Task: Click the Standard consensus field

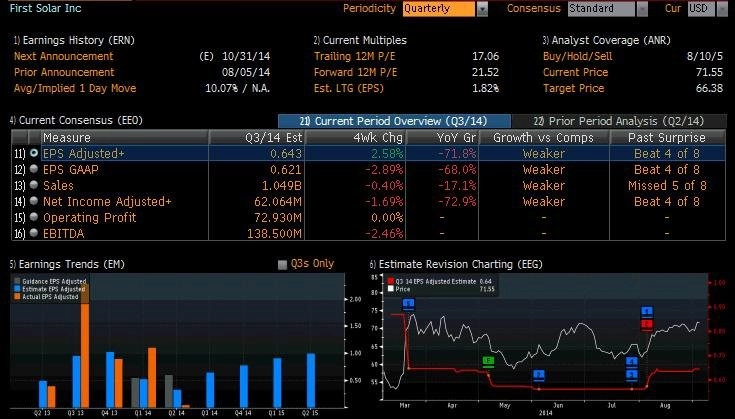Action: tap(601, 9)
